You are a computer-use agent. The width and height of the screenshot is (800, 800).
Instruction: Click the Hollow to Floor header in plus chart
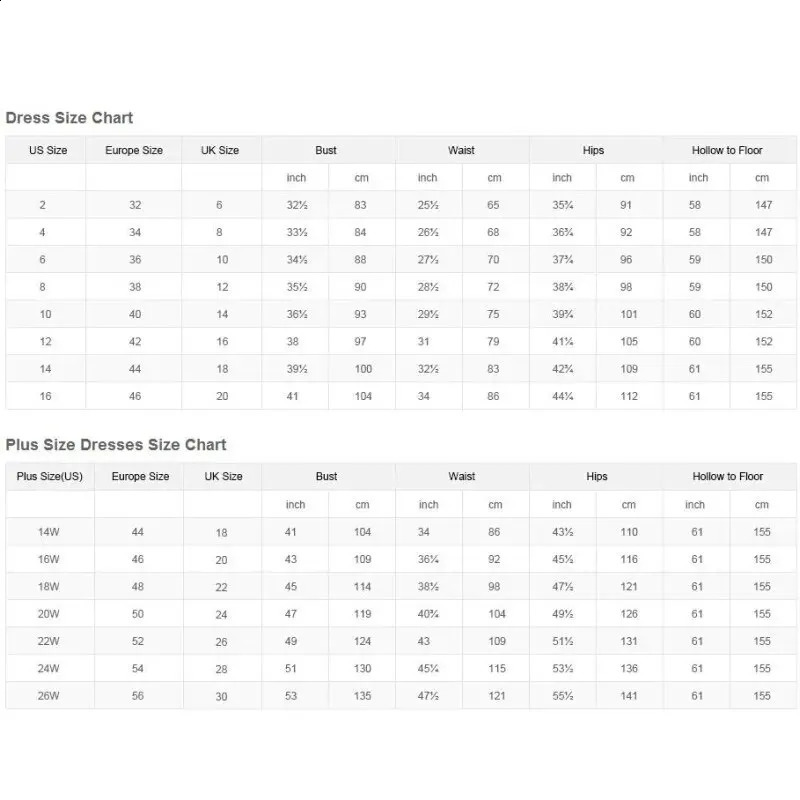pyautogui.click(x=728, y=476)
